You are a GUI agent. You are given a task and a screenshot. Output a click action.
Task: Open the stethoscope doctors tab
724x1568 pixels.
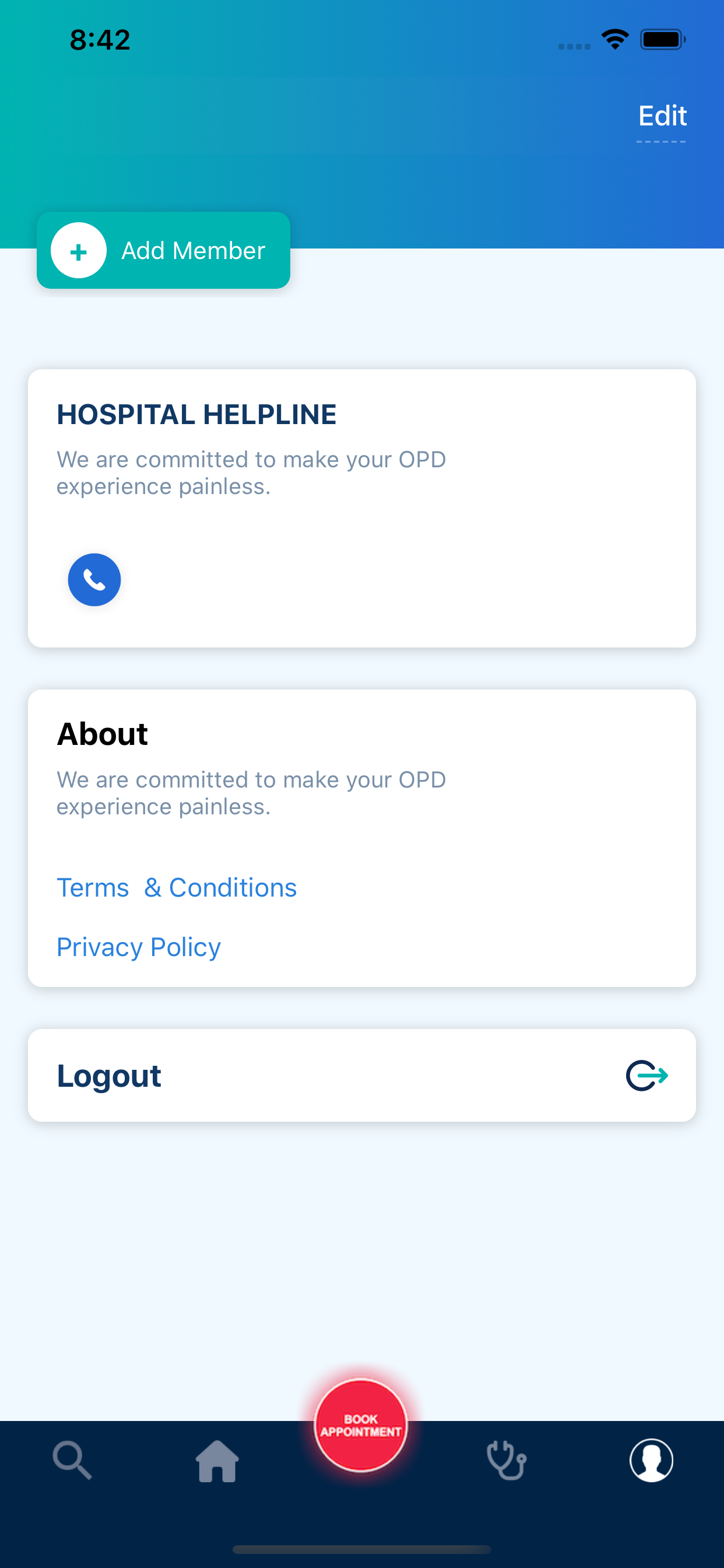tap(506, 1459)
